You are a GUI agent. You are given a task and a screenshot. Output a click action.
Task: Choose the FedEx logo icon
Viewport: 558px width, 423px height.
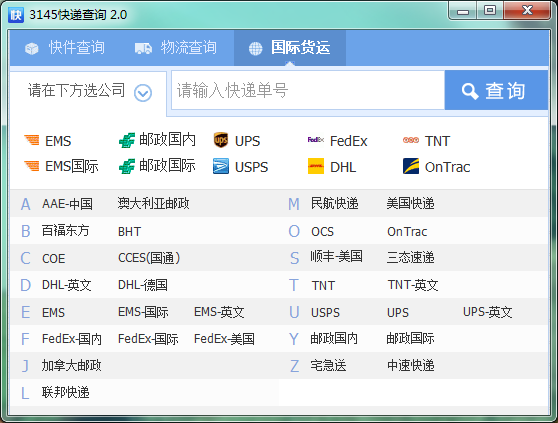tap(316, 140)
